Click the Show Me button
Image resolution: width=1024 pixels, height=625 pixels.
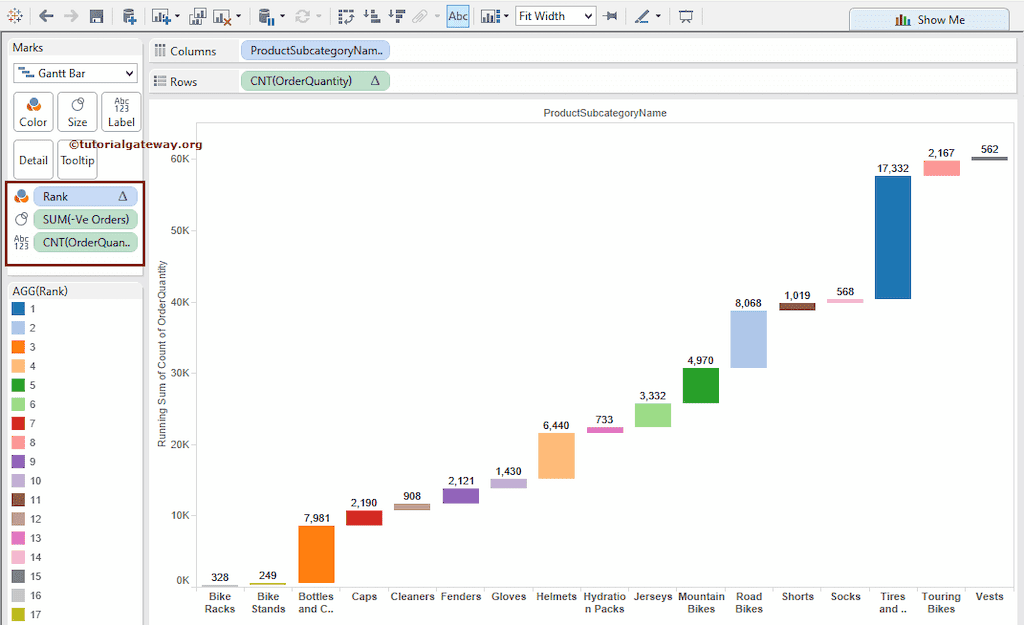tap(929, 17)
